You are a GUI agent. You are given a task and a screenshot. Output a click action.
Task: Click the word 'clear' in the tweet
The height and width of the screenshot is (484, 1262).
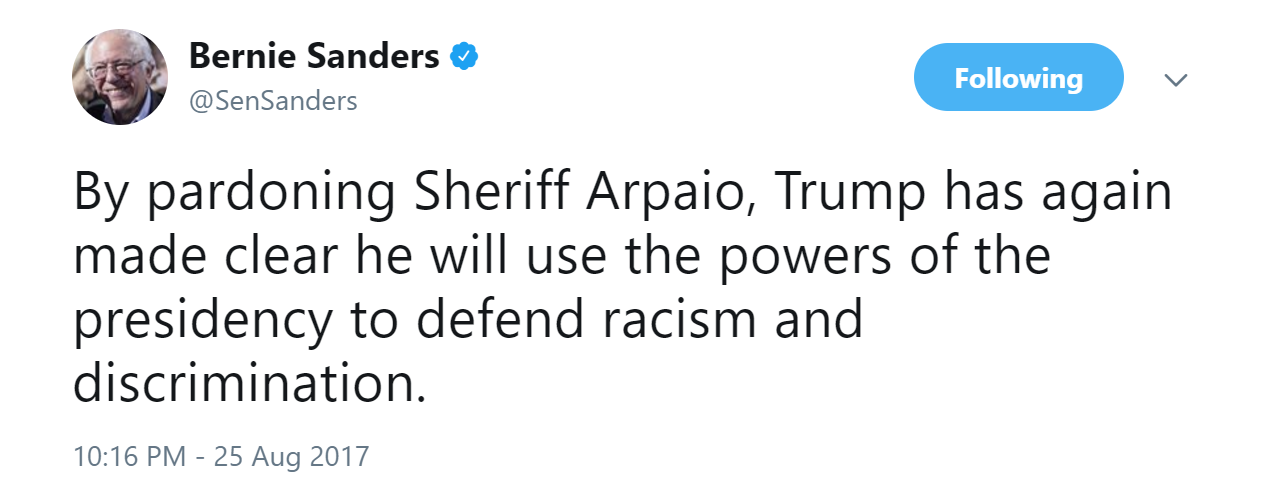pos(282,258)
